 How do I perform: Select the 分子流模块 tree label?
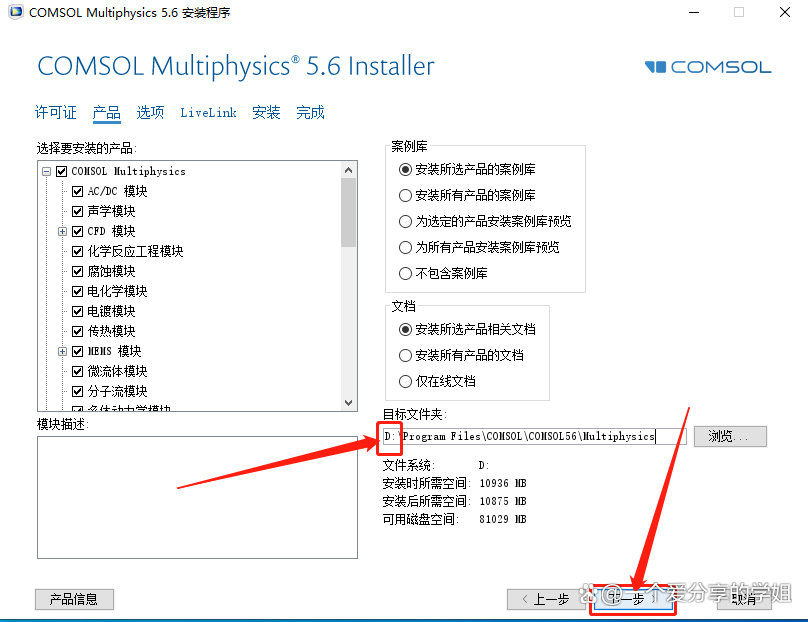(x=117, y=391)
